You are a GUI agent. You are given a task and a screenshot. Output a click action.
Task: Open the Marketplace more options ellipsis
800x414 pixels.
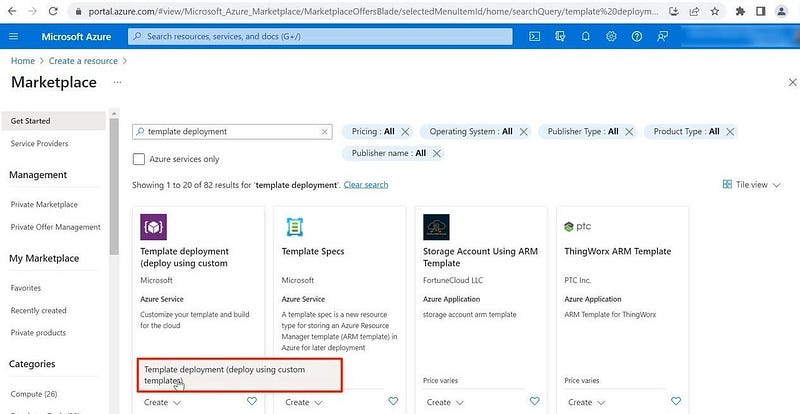[x=117, y=82]
